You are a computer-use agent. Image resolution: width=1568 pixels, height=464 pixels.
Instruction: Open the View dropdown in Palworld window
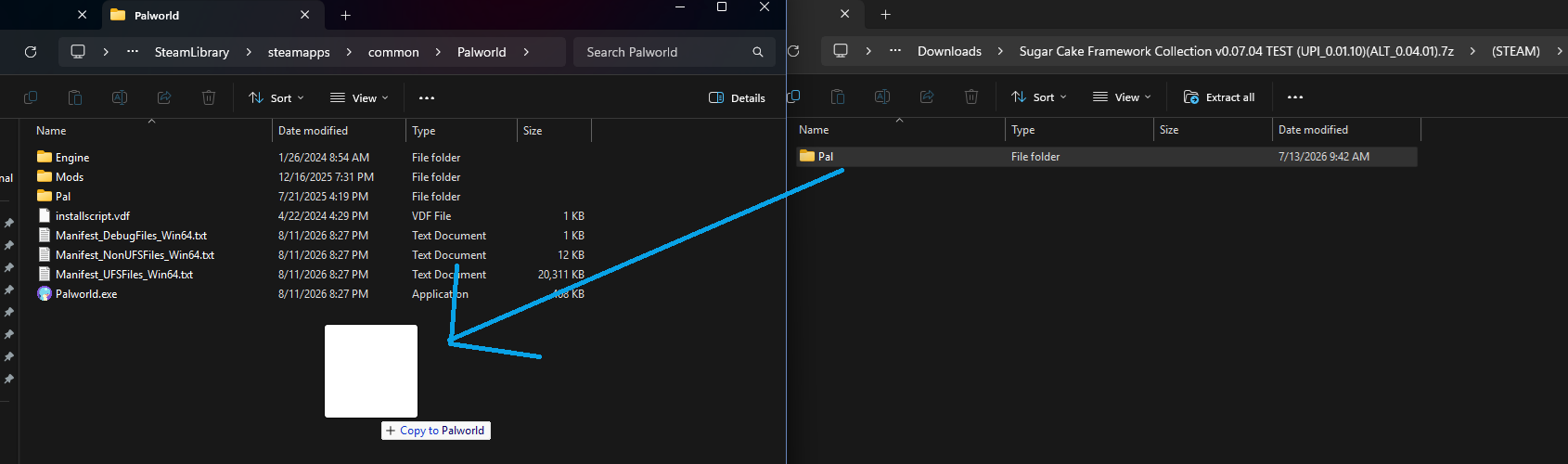pyautogui.click(x=359, y=97)
